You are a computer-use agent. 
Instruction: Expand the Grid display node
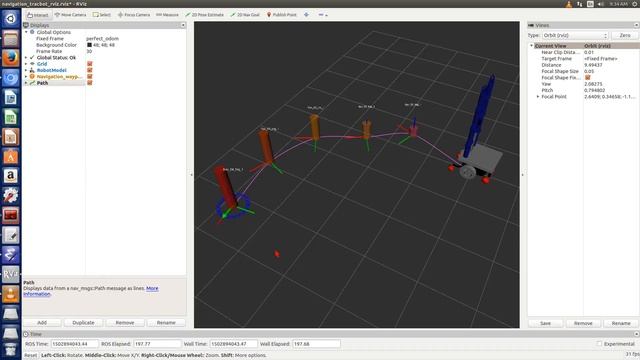[26, 64]
